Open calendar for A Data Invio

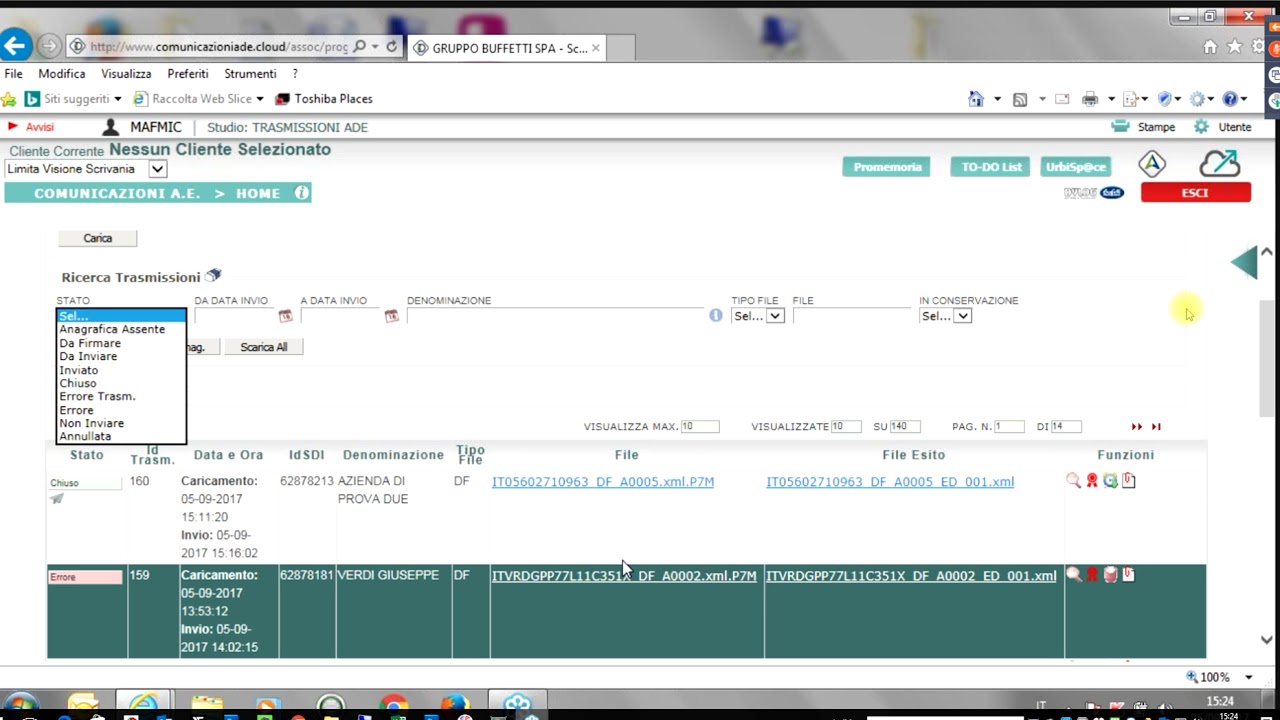coord(391,316)
